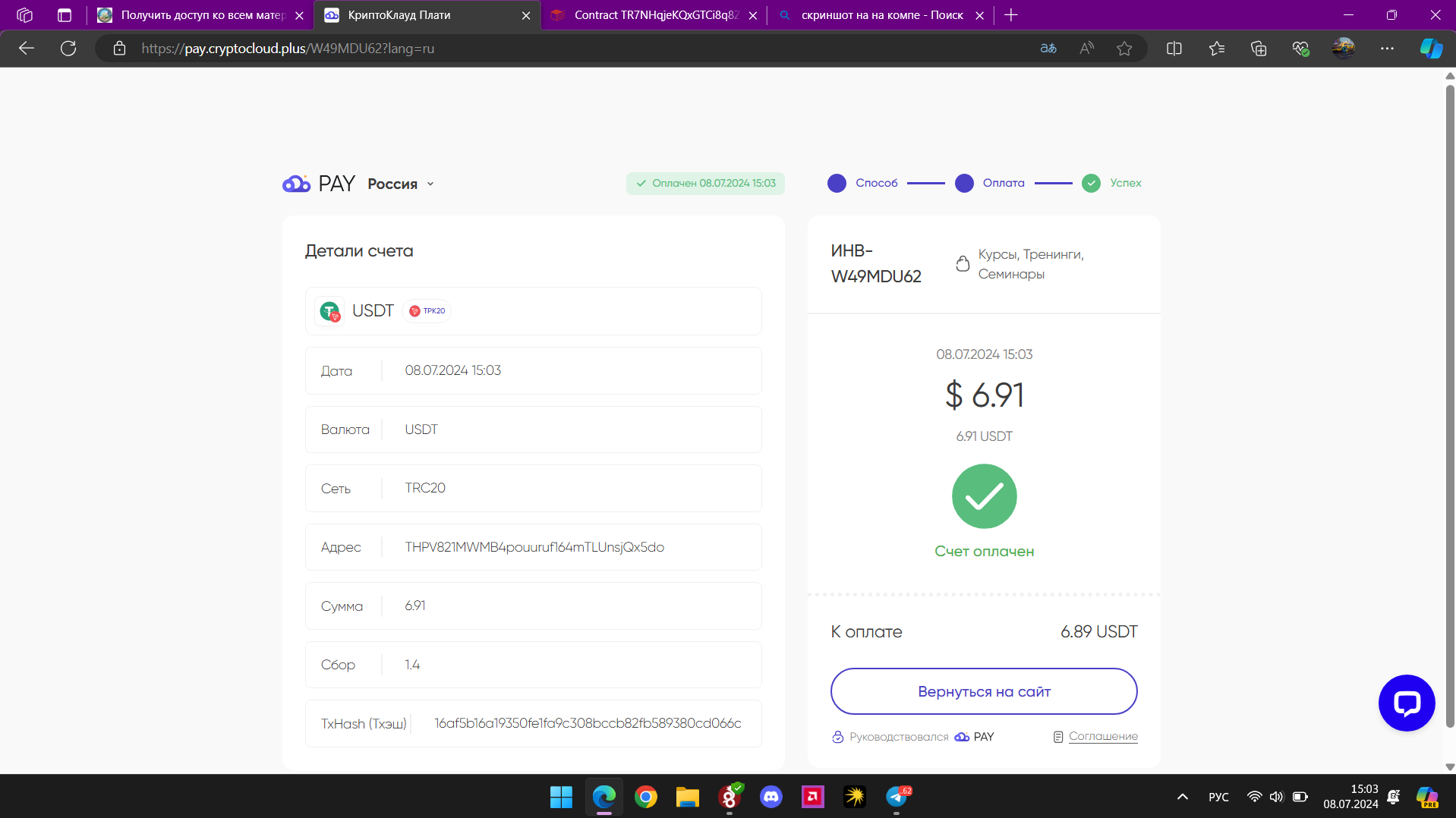Click the large green paid checkmark
The width and height of the screenshot is (1456, 818).
tap(984, 496)
